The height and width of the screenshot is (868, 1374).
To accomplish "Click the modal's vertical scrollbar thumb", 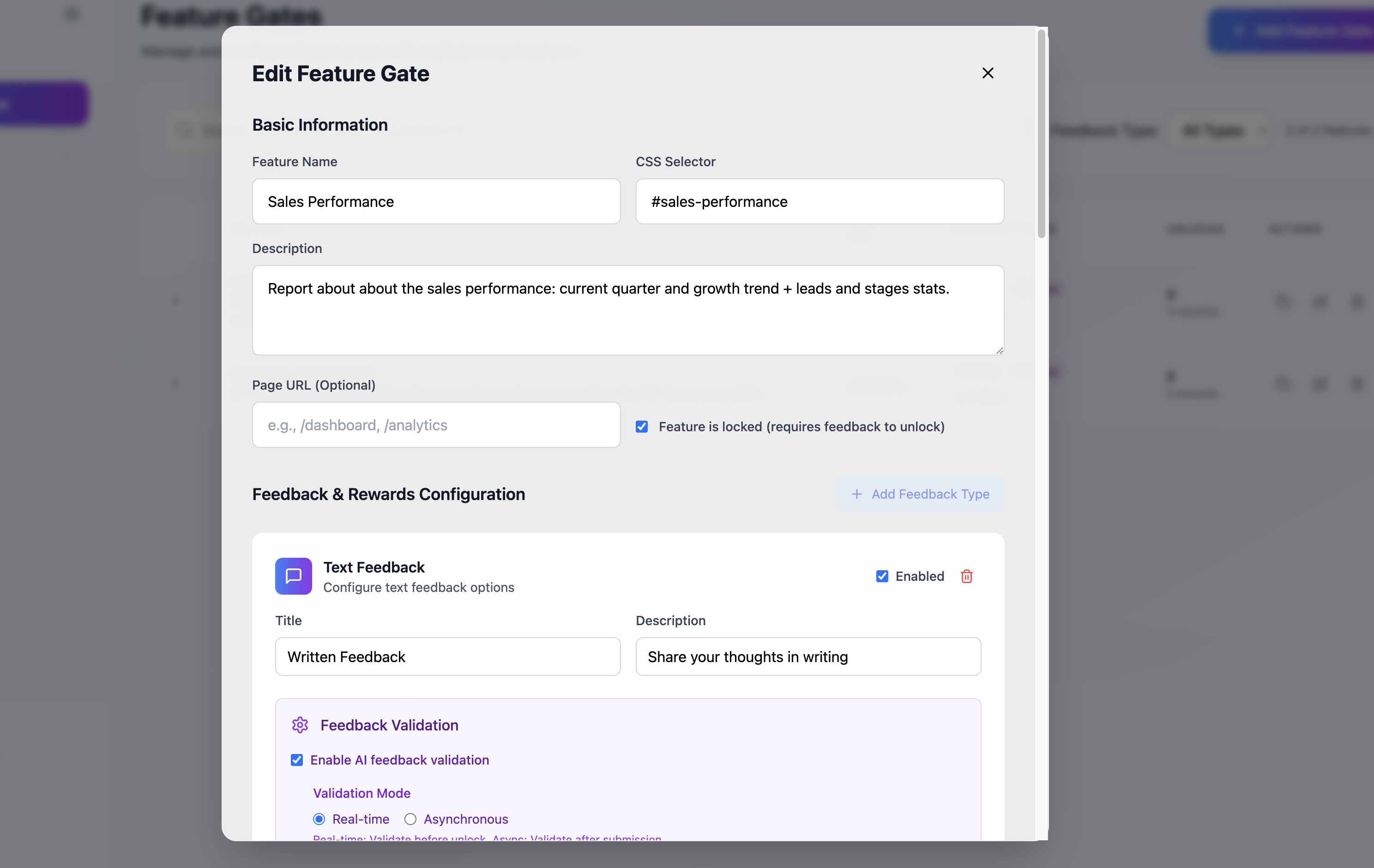I will coord(1041,134).
